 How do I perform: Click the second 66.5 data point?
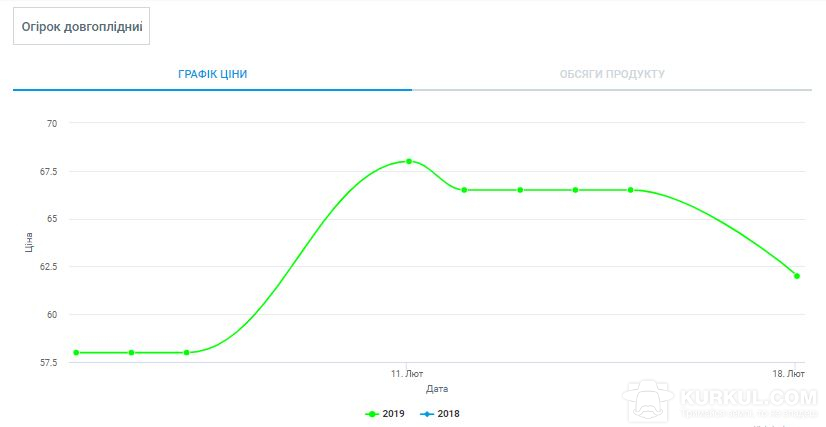tap(520, 190)
